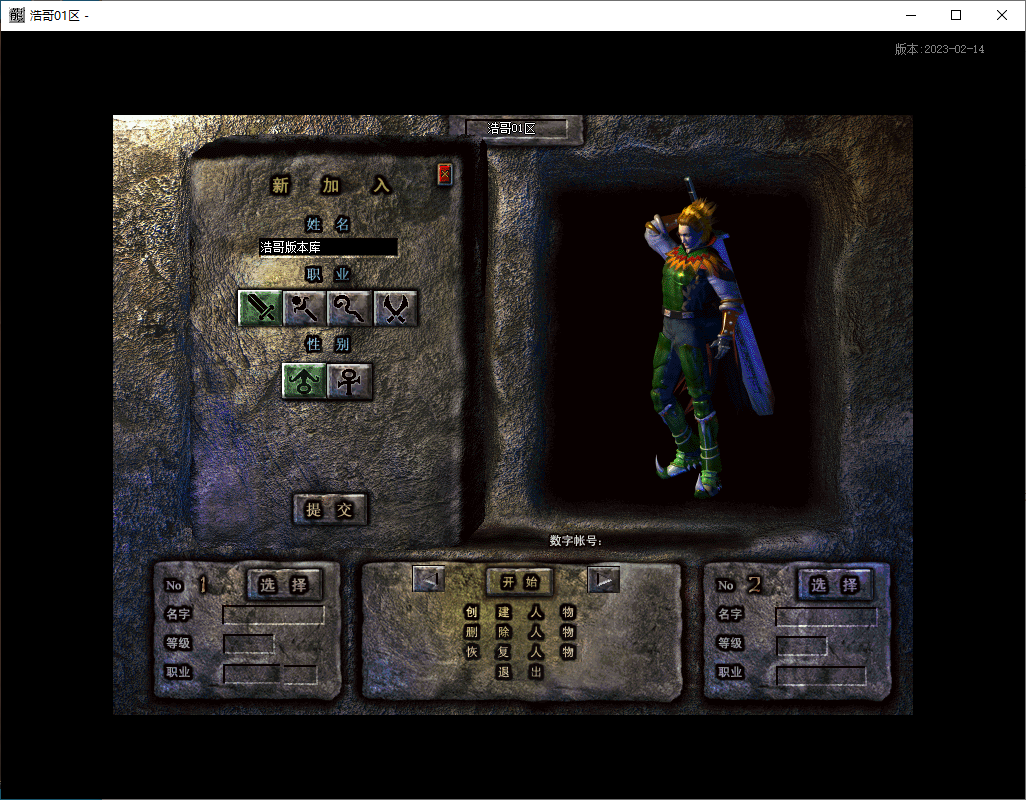
Task: Click the warrior character preview
Action: tap(710, 337)
